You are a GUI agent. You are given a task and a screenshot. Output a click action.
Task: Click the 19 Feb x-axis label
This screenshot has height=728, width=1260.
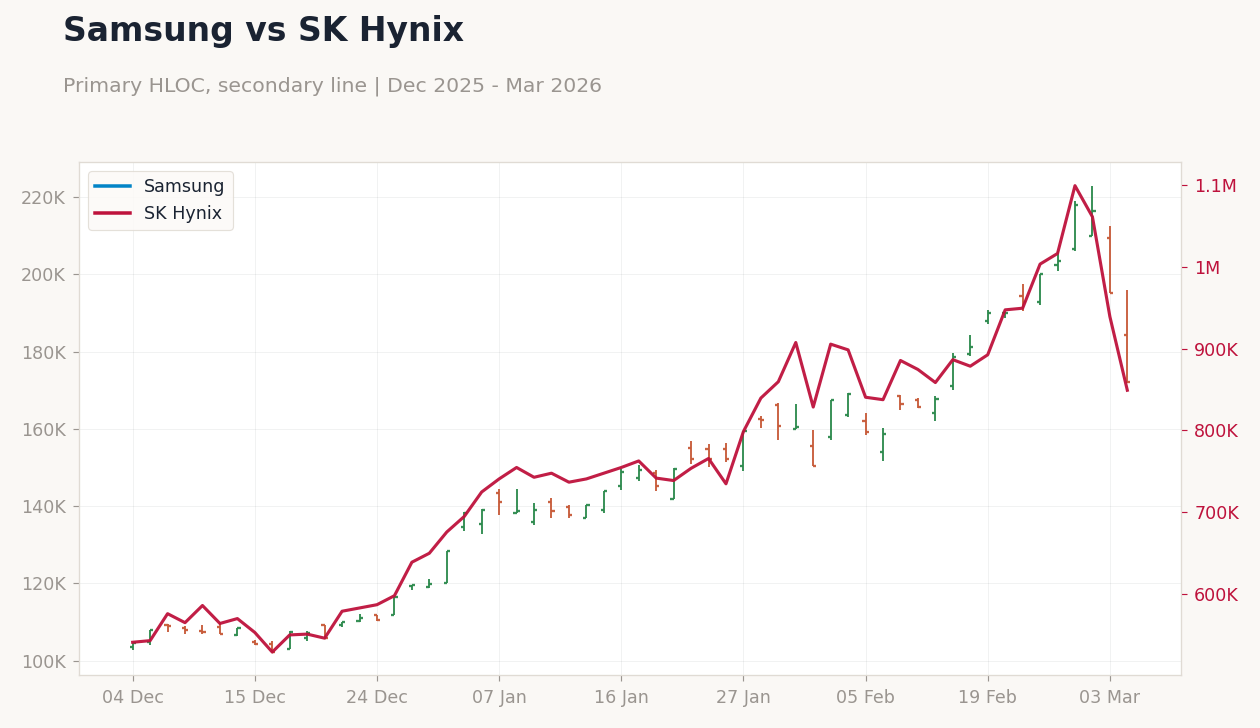[988, 698]
